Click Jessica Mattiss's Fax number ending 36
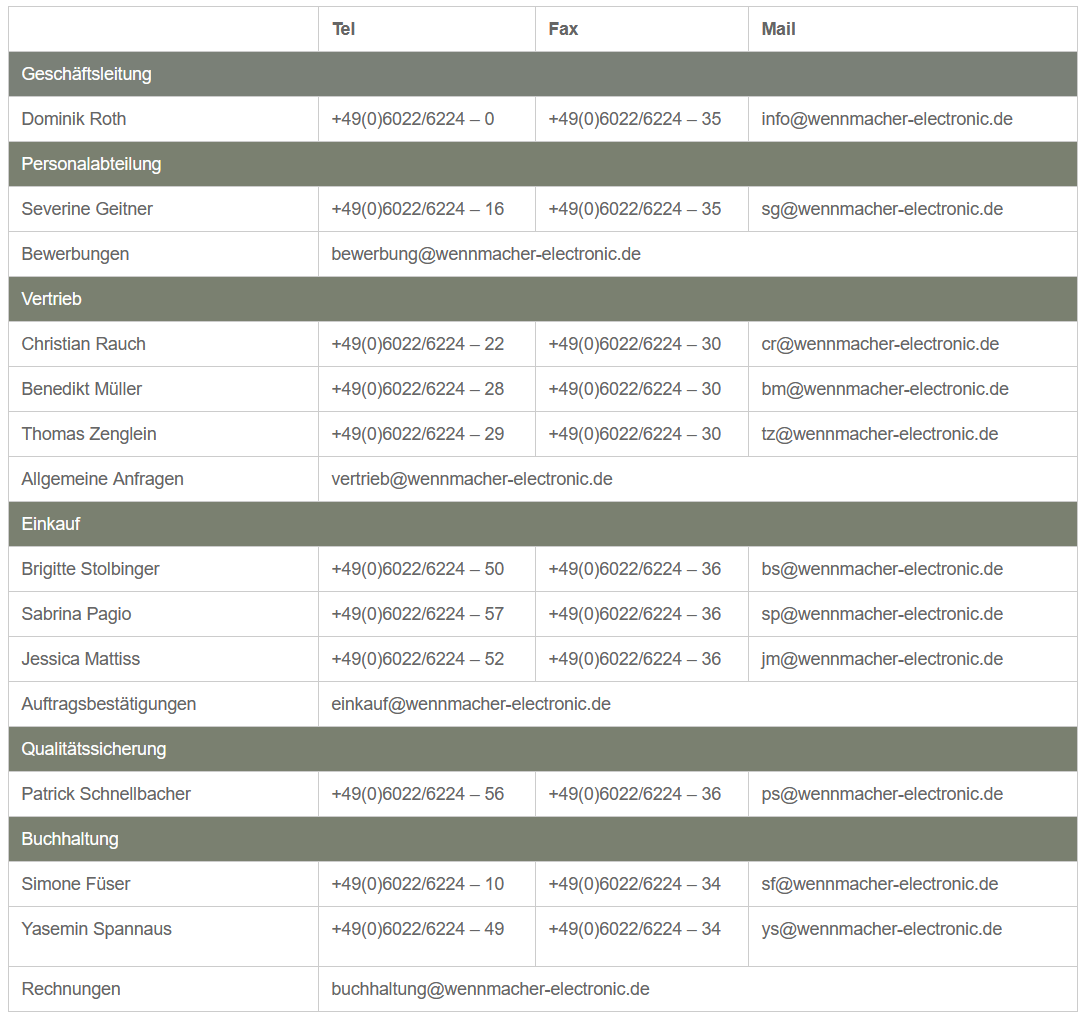 [634, 659]
